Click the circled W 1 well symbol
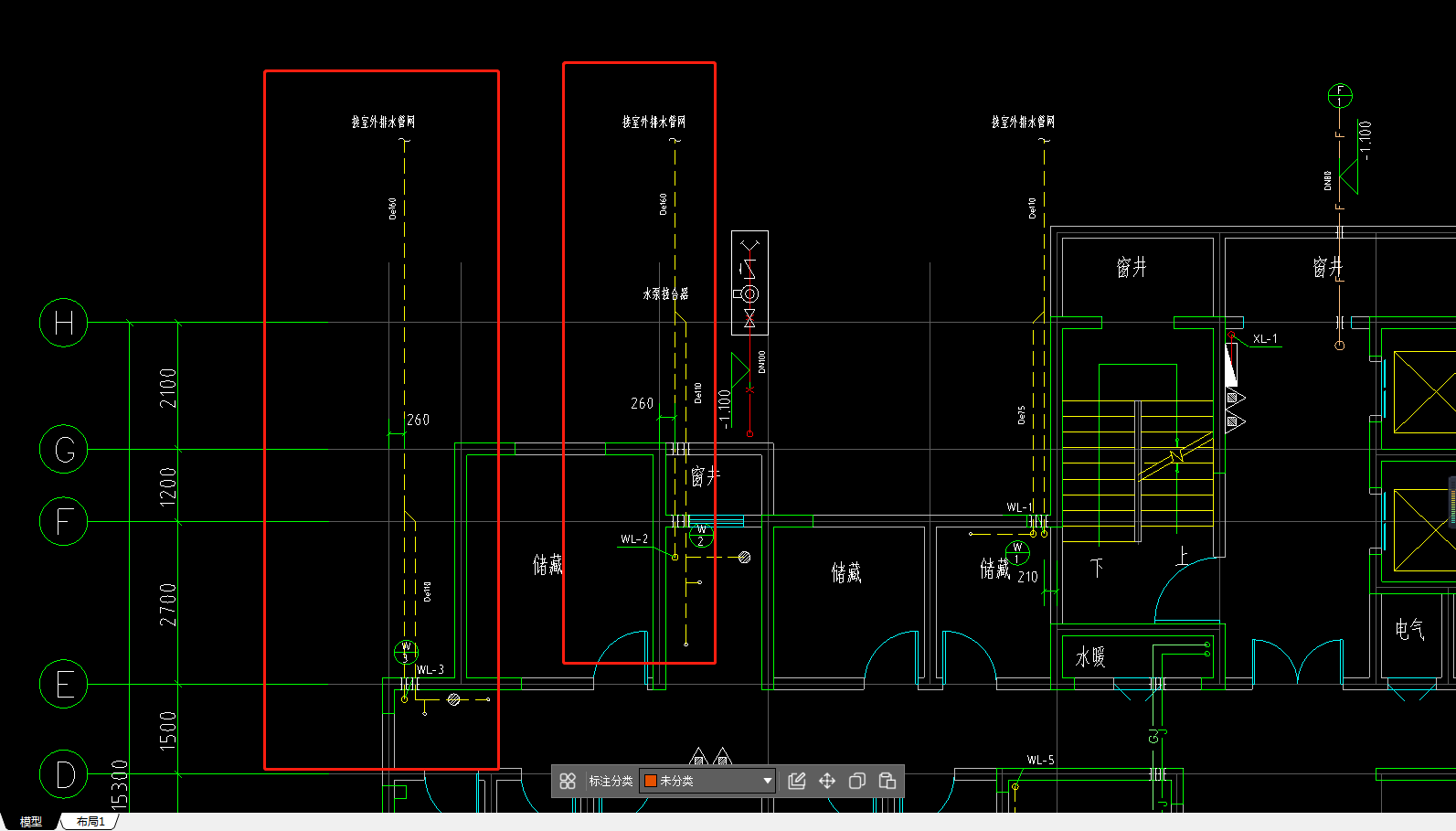The width and height of the screenshot is (1456, 831). (1017, 553)
